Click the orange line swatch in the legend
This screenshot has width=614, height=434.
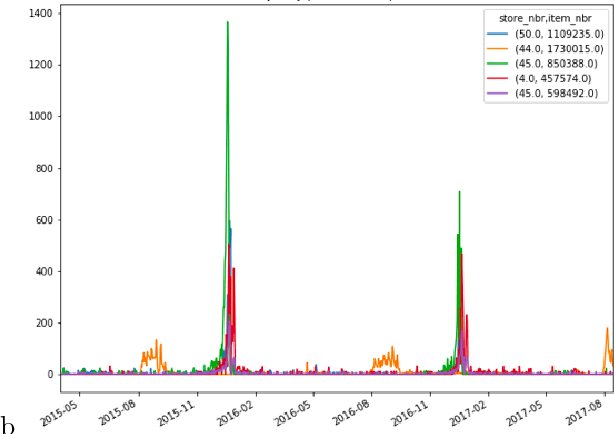coord(497,48)
